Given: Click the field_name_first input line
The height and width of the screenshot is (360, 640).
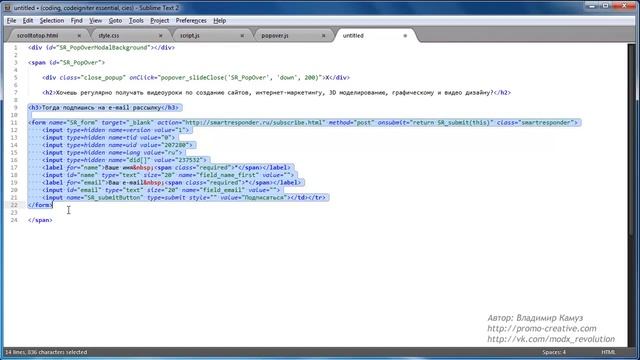Looking at the screenshot, I should coord(168,175).
